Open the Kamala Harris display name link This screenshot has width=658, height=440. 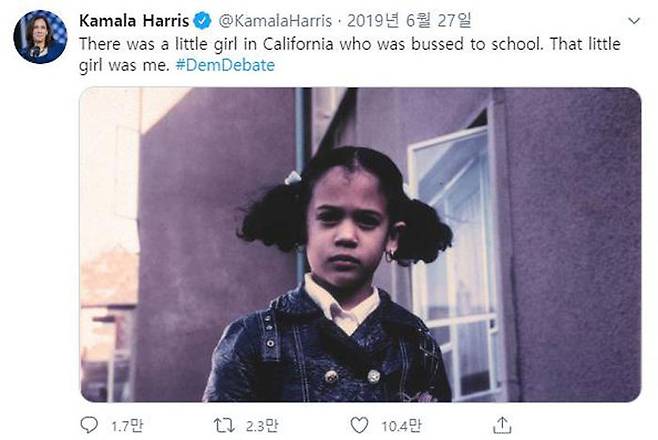coord(133,19)
